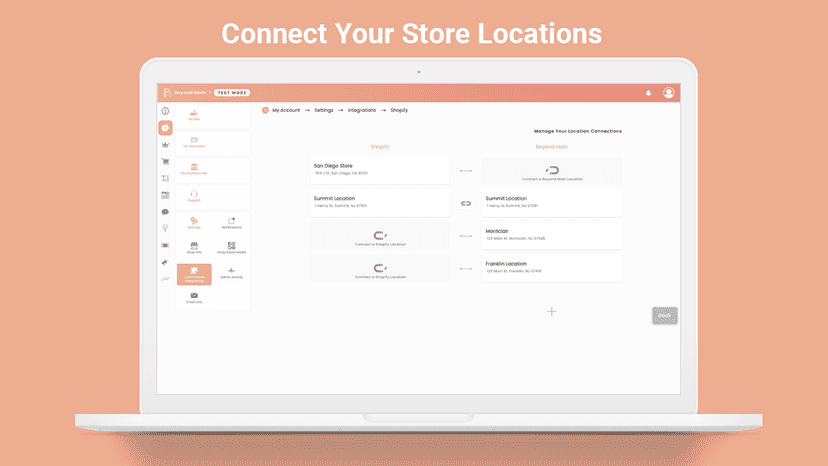
Task: Open Shop Social Media tile
Action: click(x=231, y=248)
